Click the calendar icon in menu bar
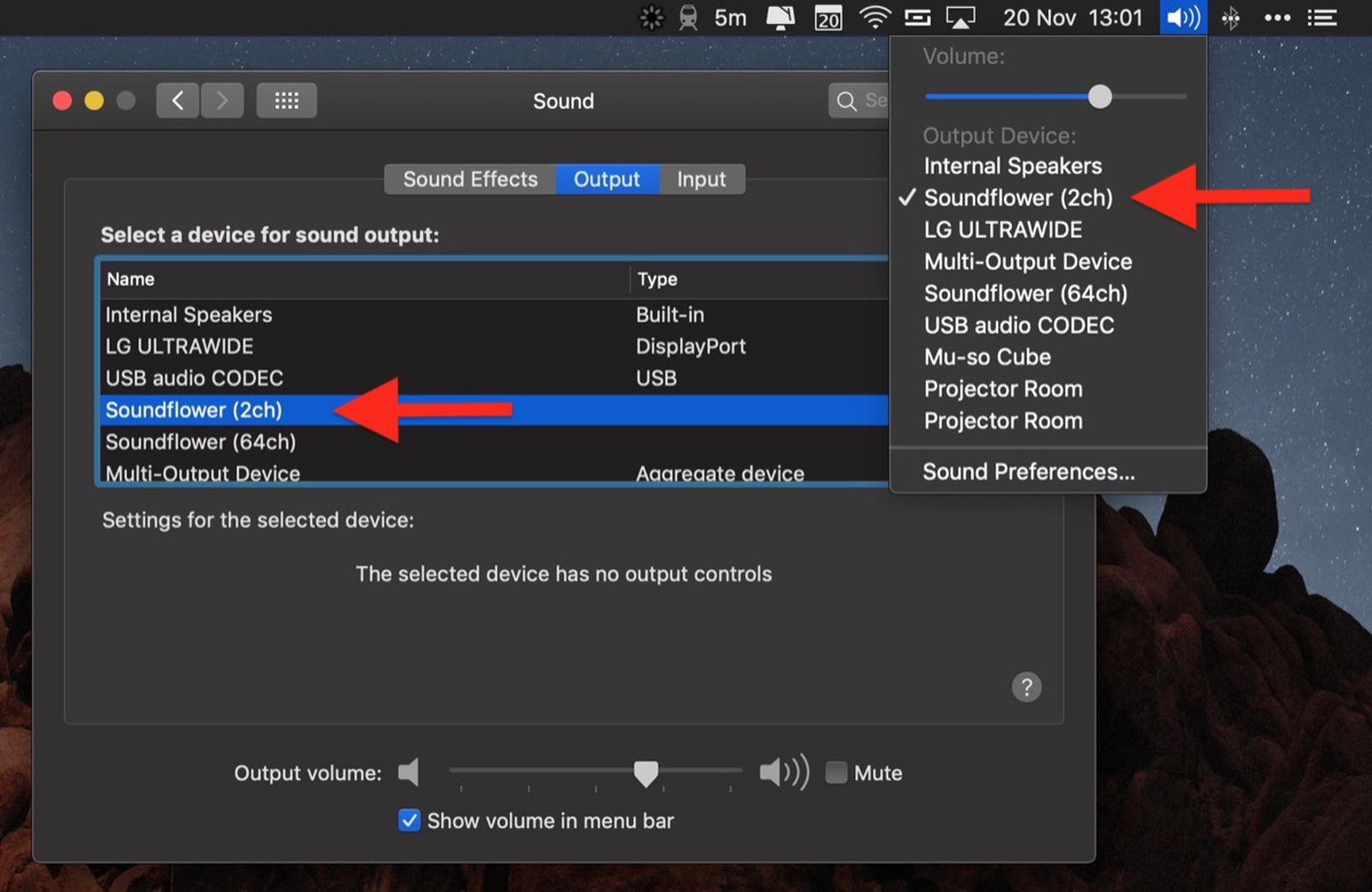Viewport: 1372px width, 892px height. (827, 17)
